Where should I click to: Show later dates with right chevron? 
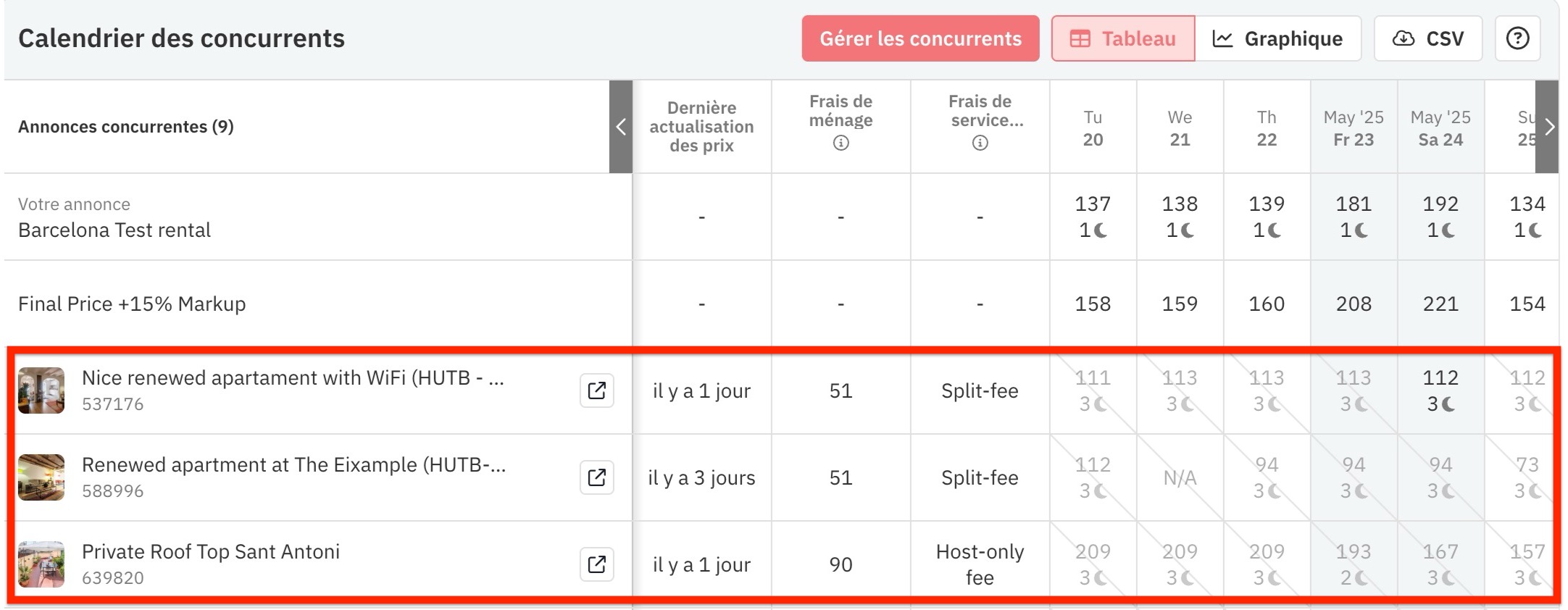1547,127
